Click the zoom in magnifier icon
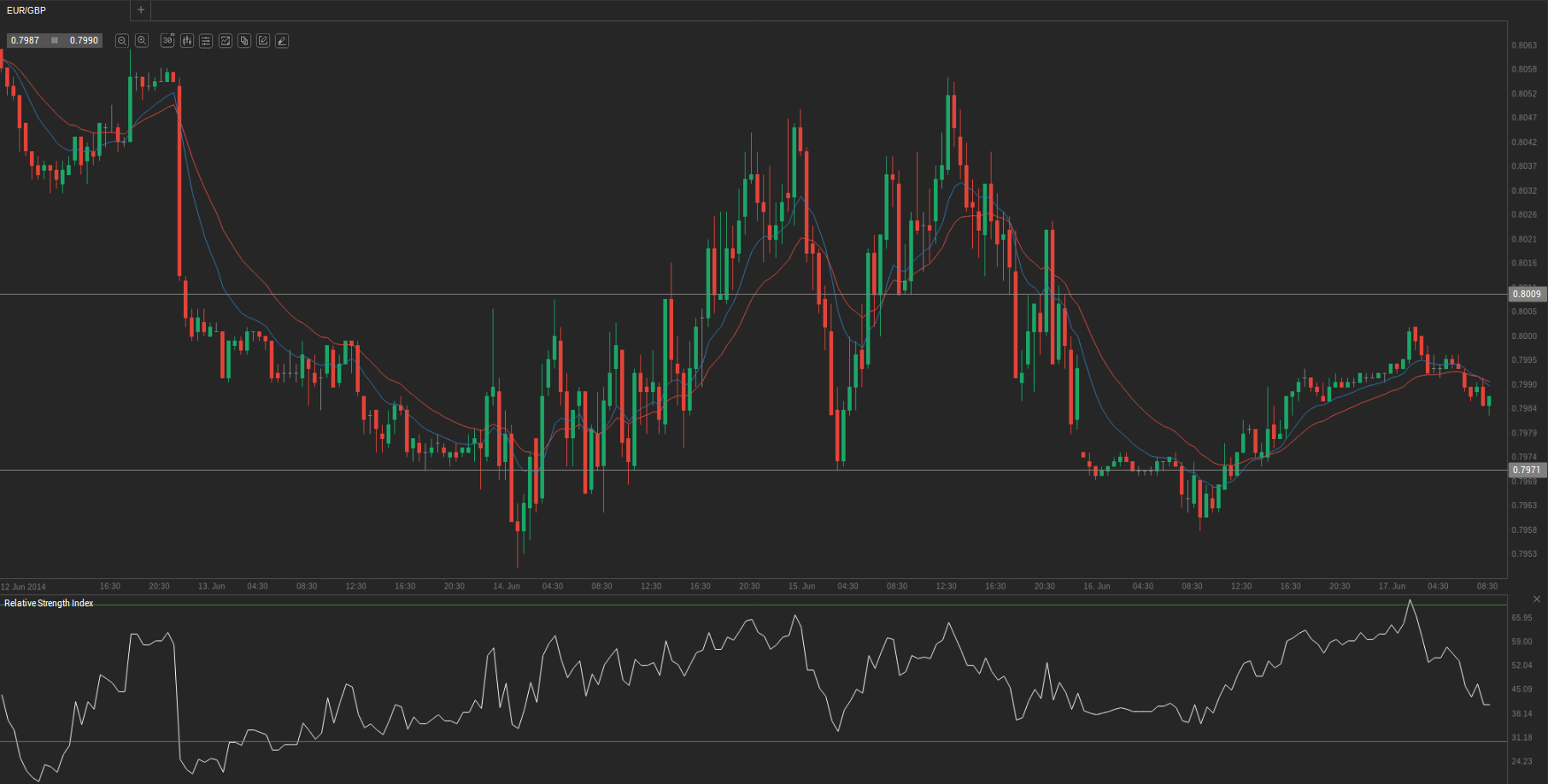The height and width of the screenshot is (784, 1548). (142, 41)
